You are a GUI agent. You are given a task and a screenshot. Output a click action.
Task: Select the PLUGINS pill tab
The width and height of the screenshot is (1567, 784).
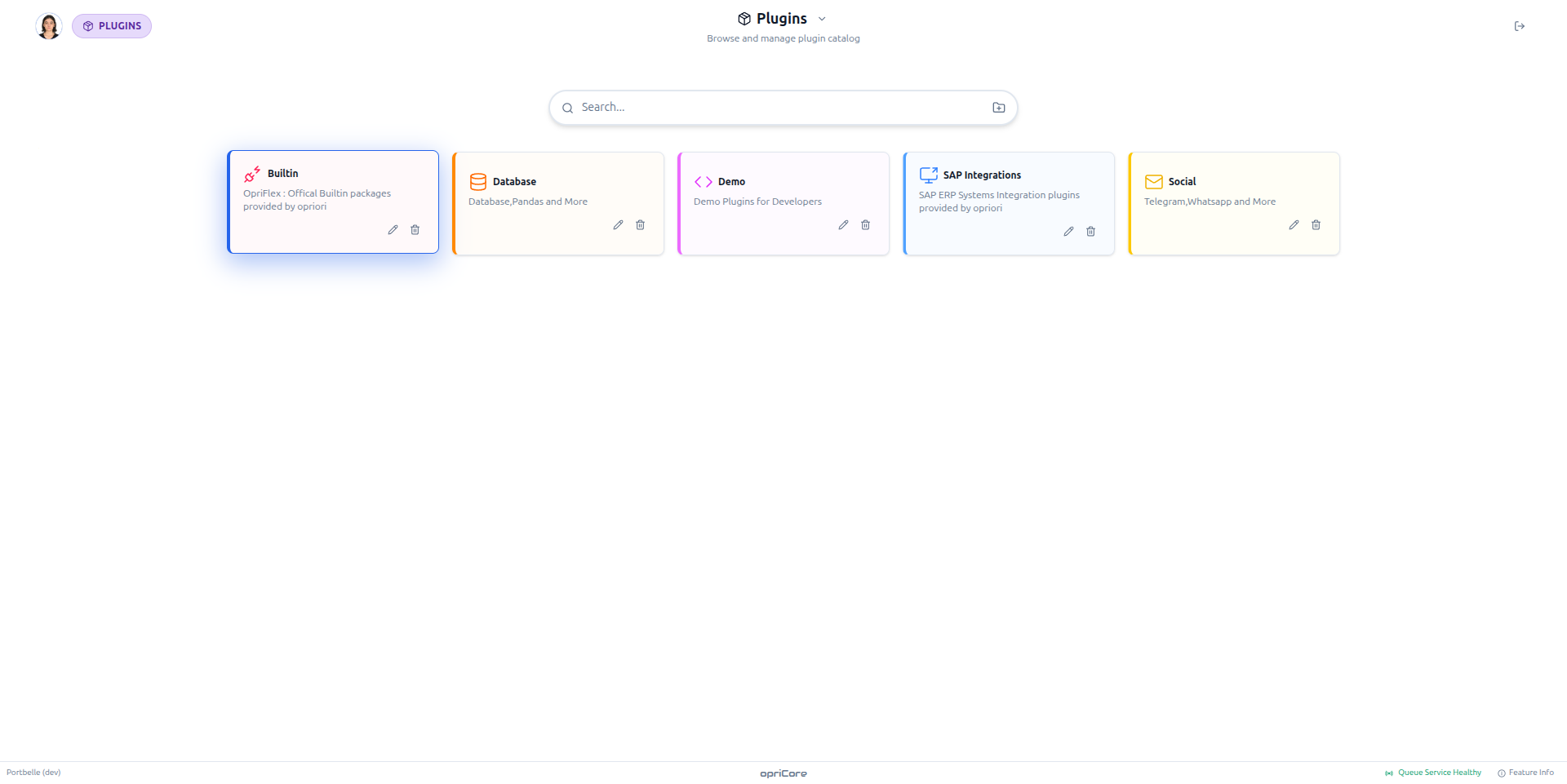coord(112,26)
